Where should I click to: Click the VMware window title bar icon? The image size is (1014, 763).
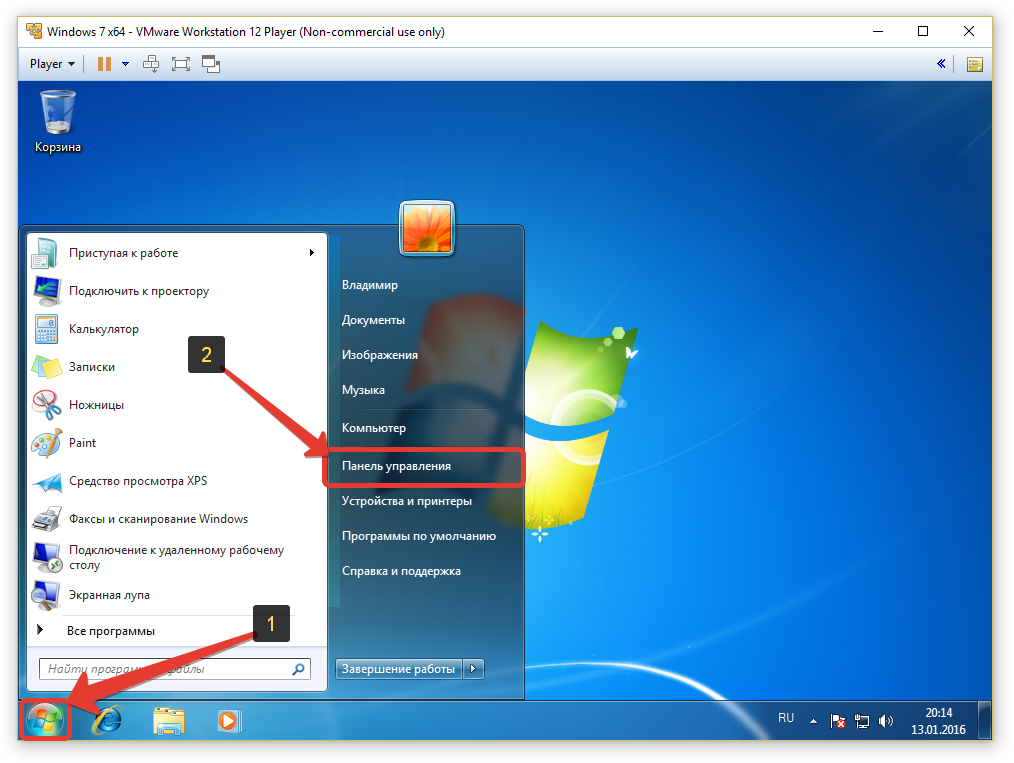coord(34,31)
